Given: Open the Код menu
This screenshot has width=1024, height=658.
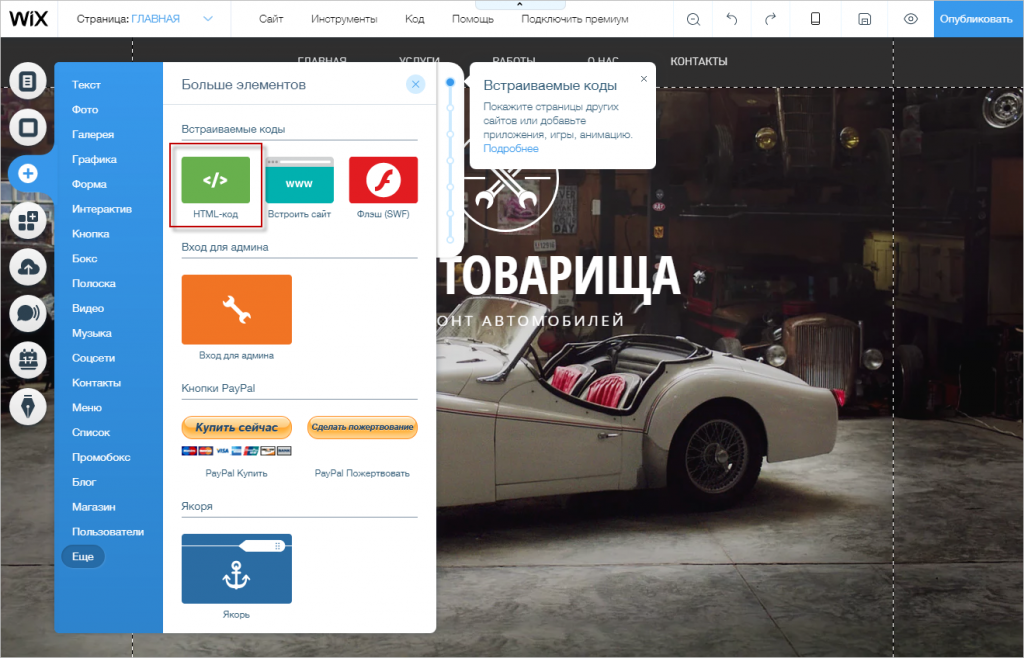Looking at the screenshot, I should [415, 19].
